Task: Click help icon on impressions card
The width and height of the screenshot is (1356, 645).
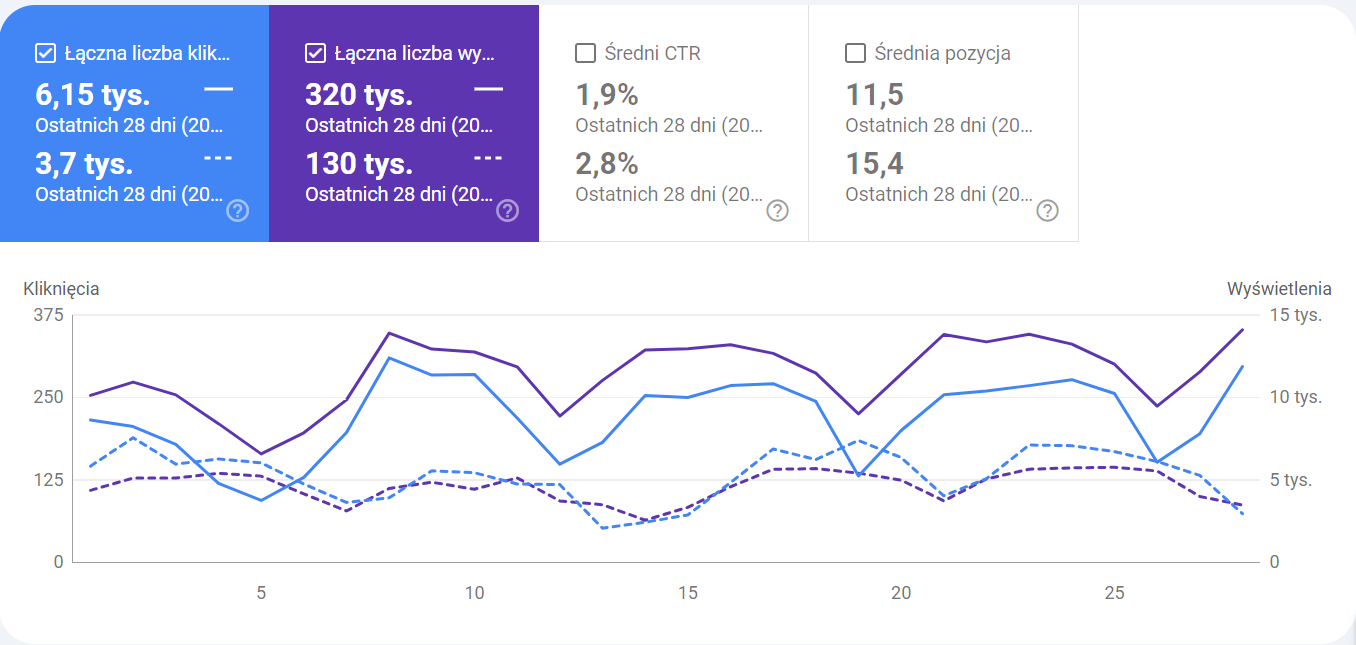Action: tap(508, 210)
